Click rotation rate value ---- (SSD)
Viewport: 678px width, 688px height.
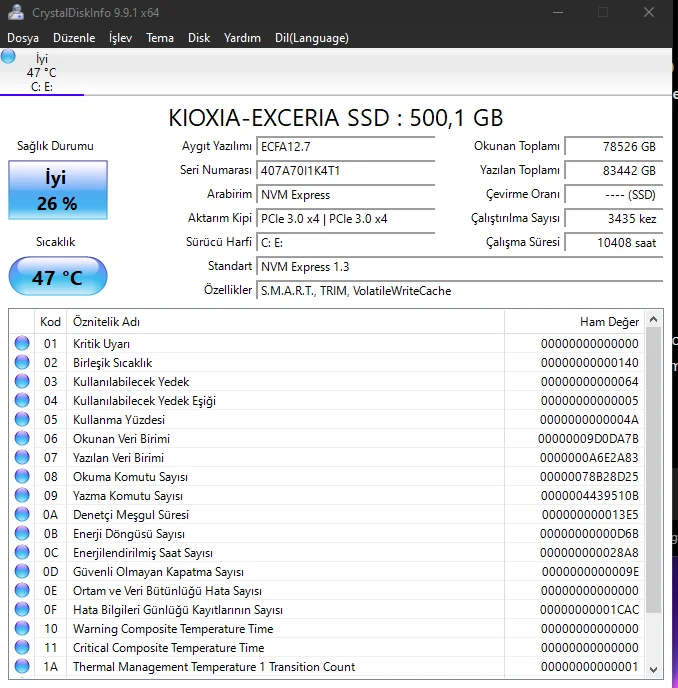[614, 194]
